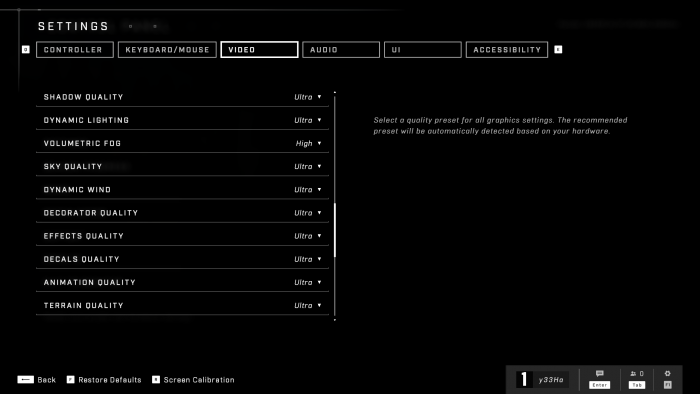Open the Terrain Quality dropdown

pyautogui.click(x=308, y=306)
